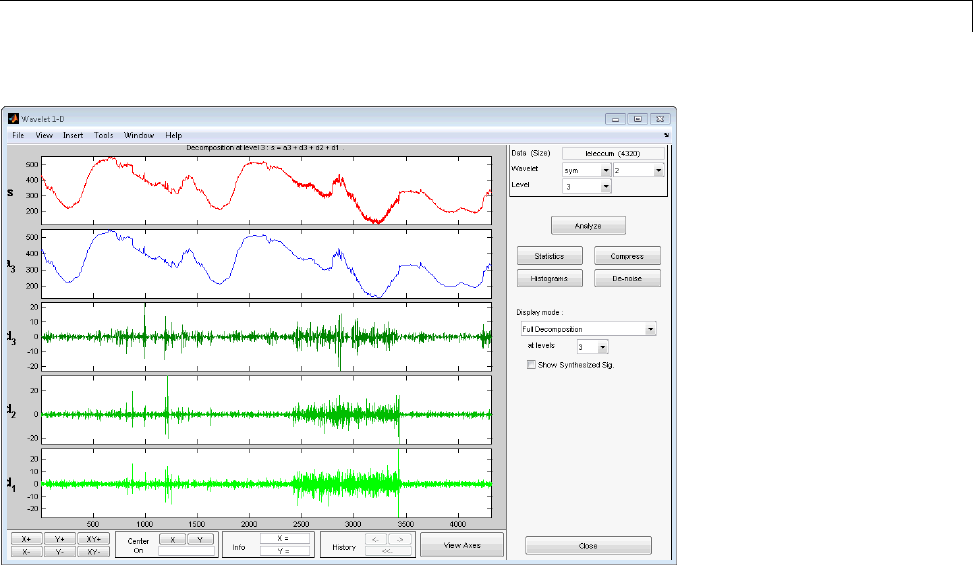Click the History forward arrow button
The height and width of the screenshot is (565, 973).
[x=400, y=539]
